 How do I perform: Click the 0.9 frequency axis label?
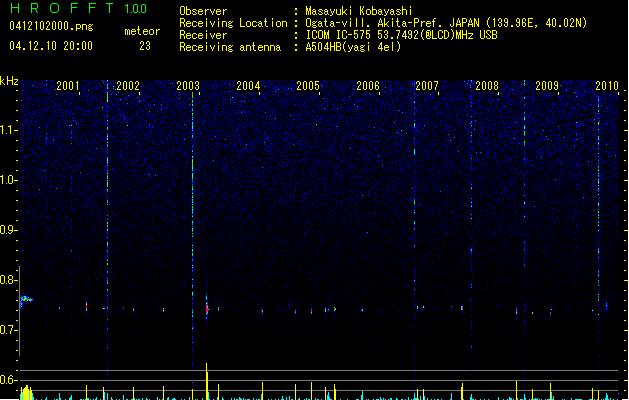[x=9, y=230]
